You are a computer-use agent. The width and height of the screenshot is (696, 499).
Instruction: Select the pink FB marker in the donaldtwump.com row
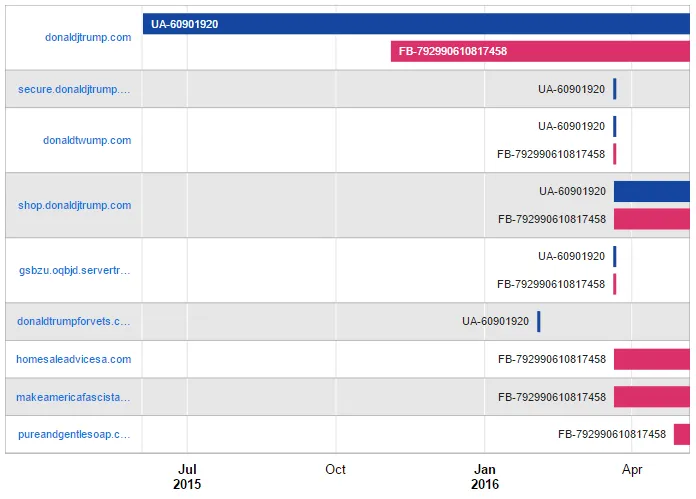tap(615, 154)
